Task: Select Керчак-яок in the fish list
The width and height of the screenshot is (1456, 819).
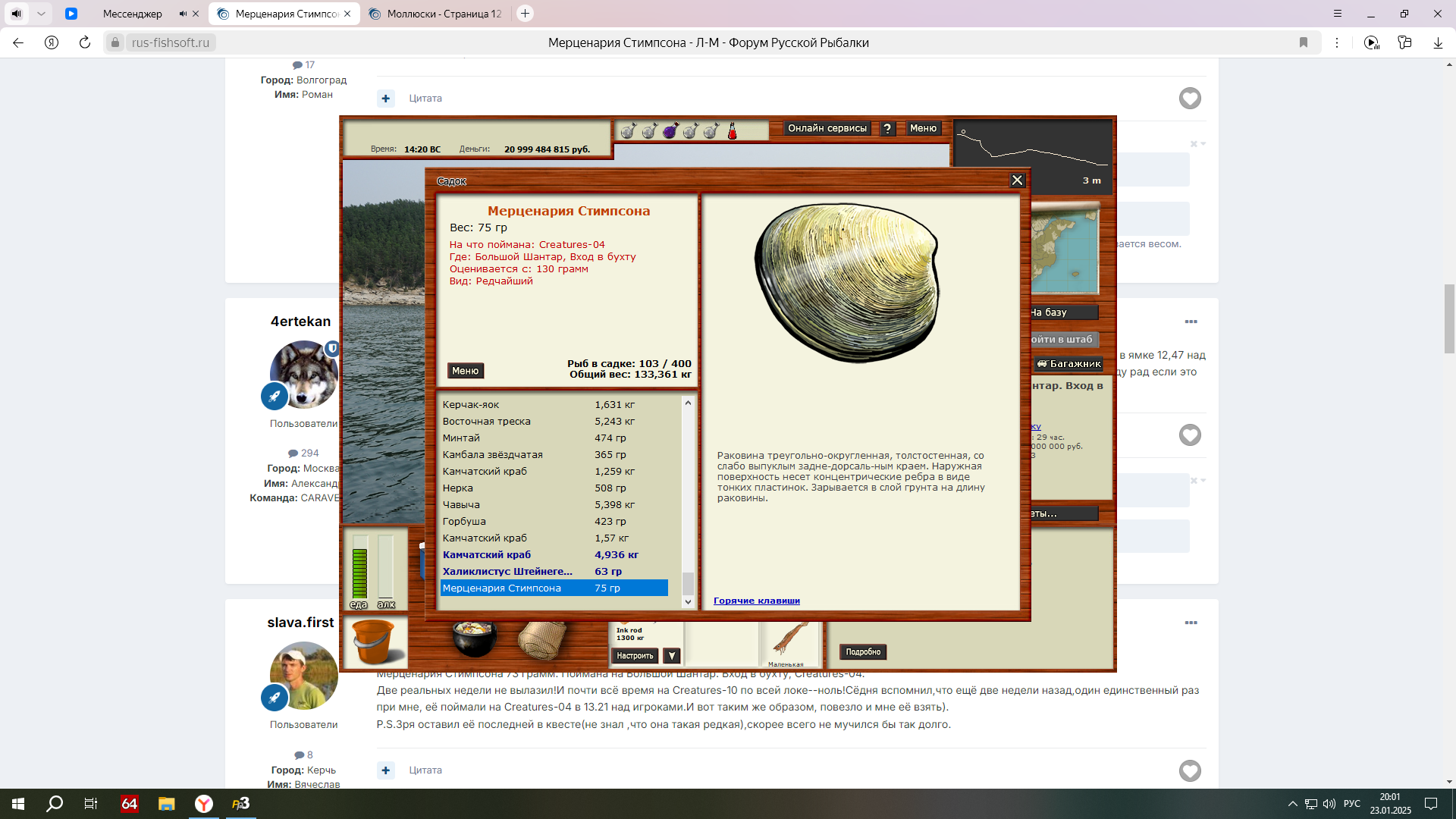Action: 554,404
